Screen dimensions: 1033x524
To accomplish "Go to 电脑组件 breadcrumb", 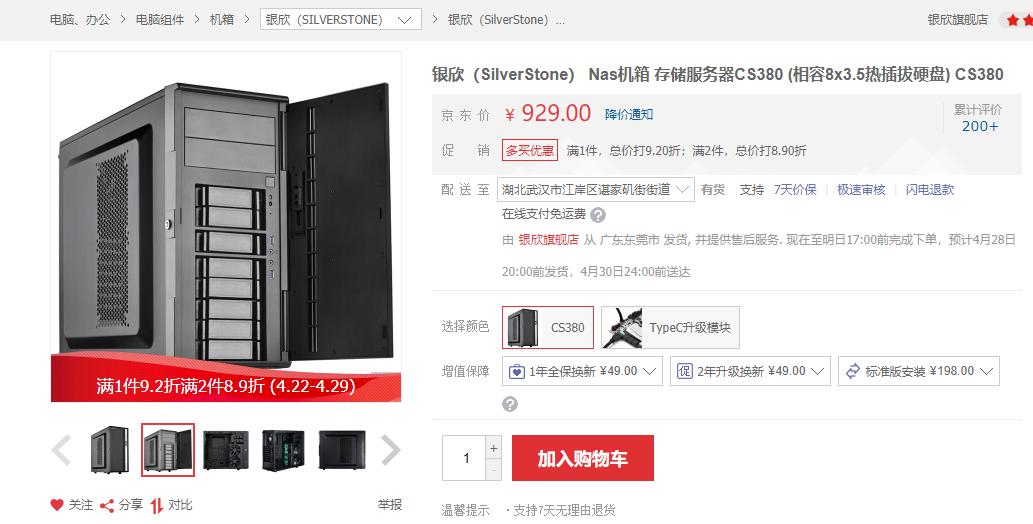I will coord(159,20).
